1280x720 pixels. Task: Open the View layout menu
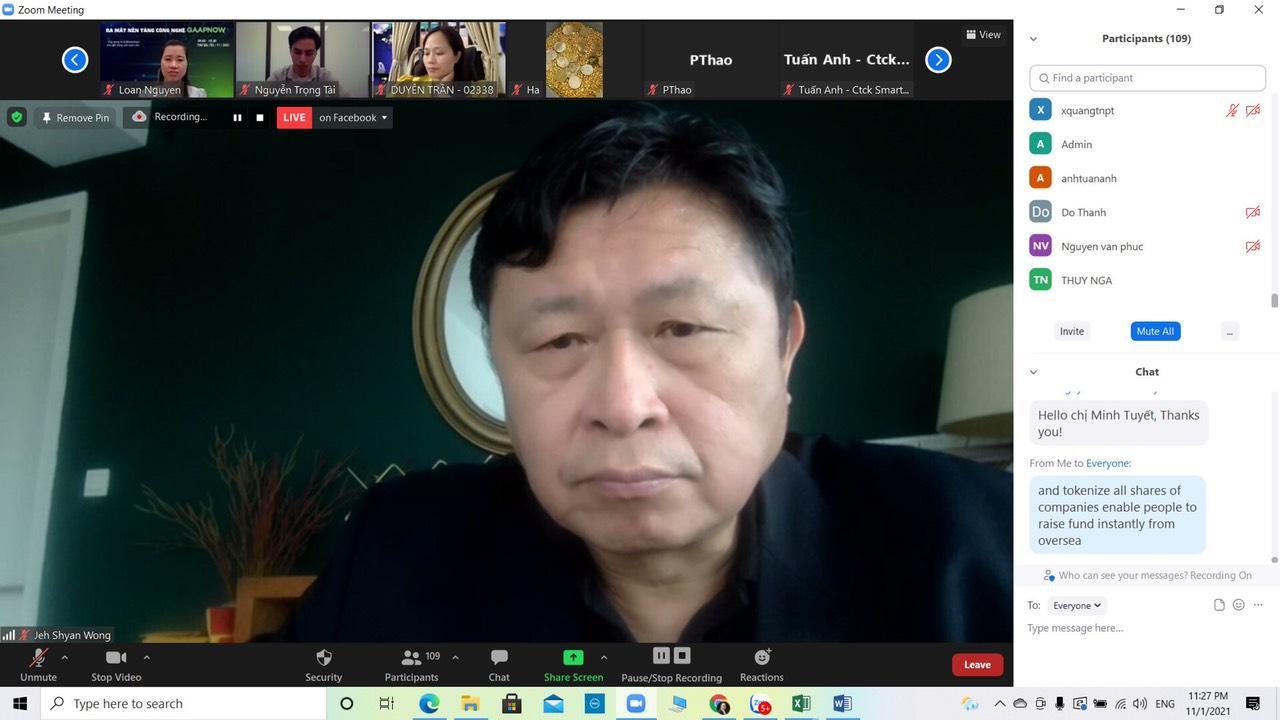(984, 34)
